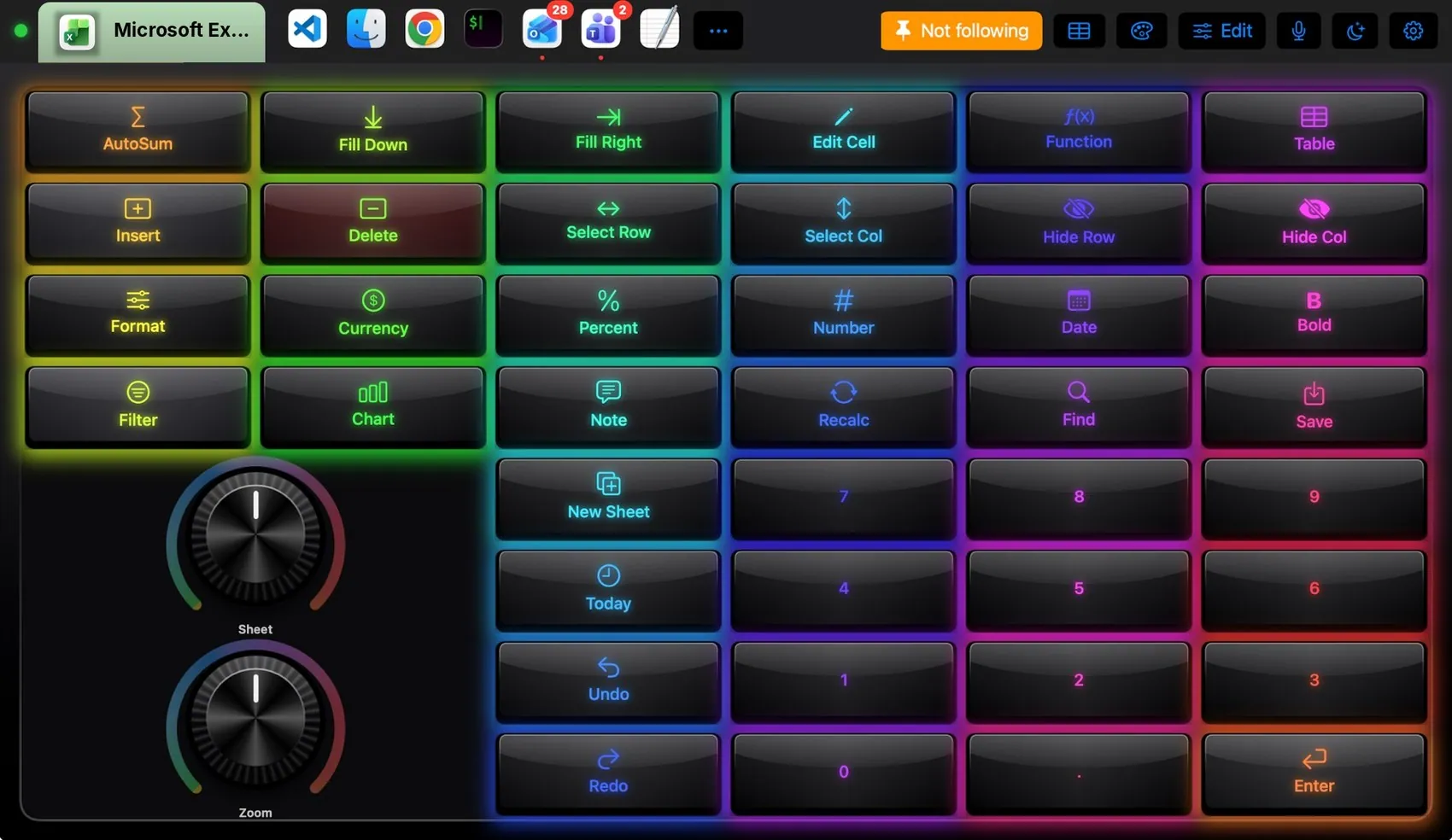Expand the three-dots more apps button
1452x840 pixels.
(x=718, y=31)
